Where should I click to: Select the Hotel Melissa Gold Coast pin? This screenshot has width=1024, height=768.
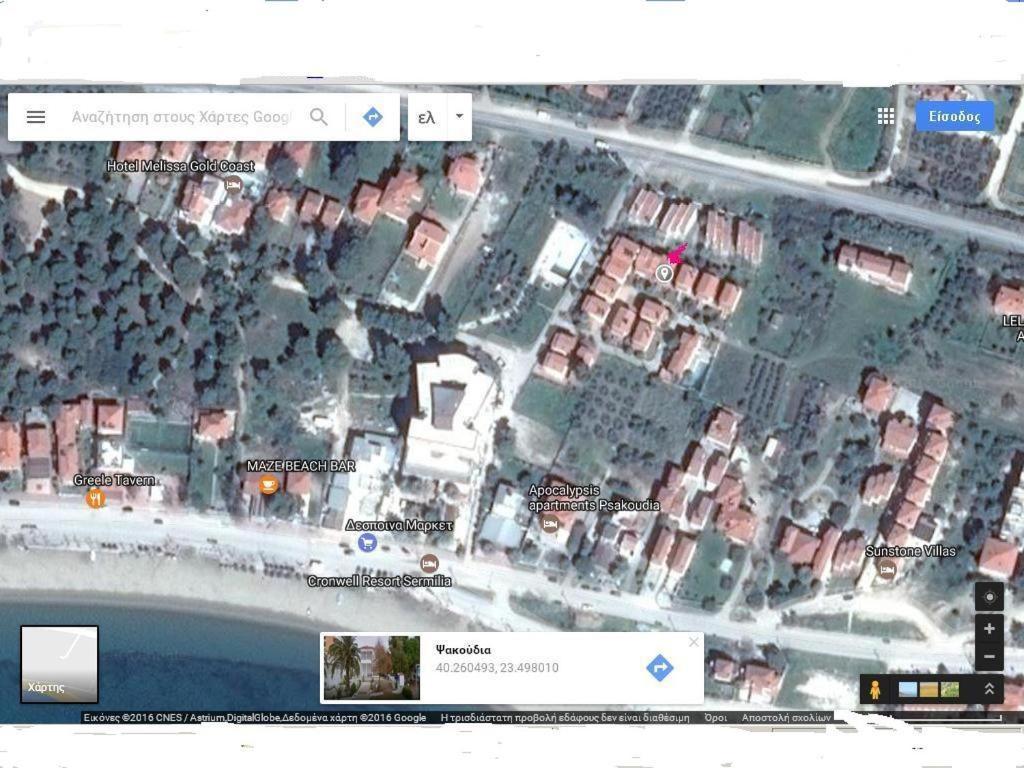click(x=233, y=185)
